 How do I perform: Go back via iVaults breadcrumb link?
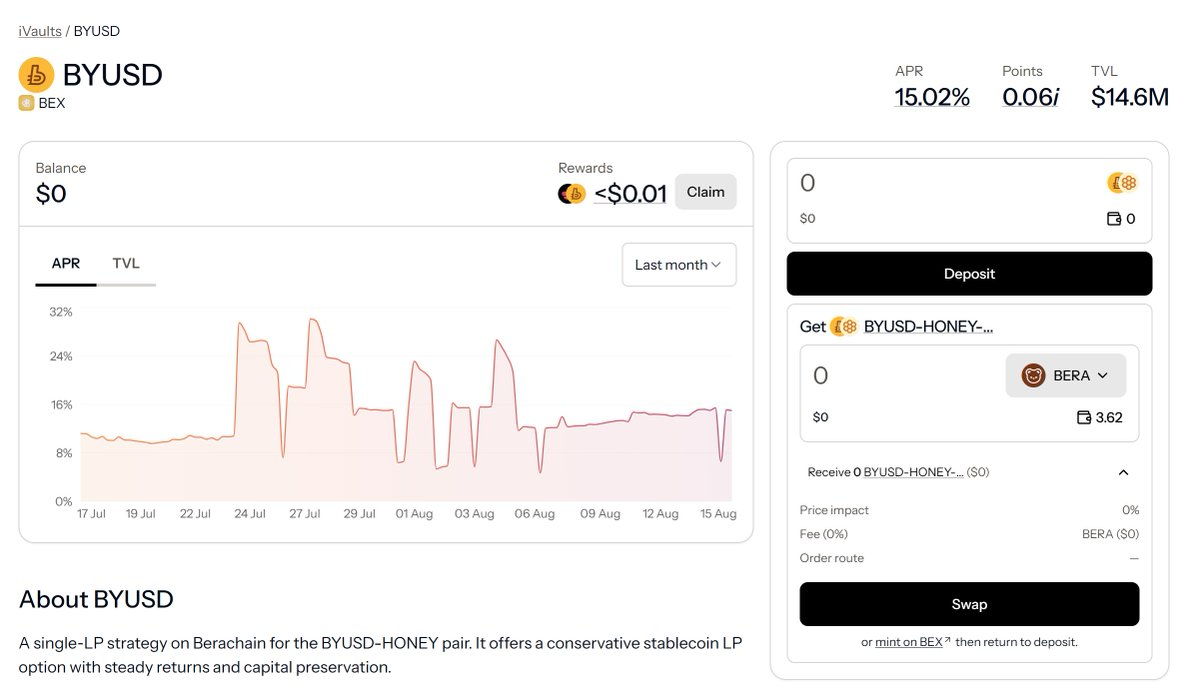pyautogui.click(x=40, y=31)
